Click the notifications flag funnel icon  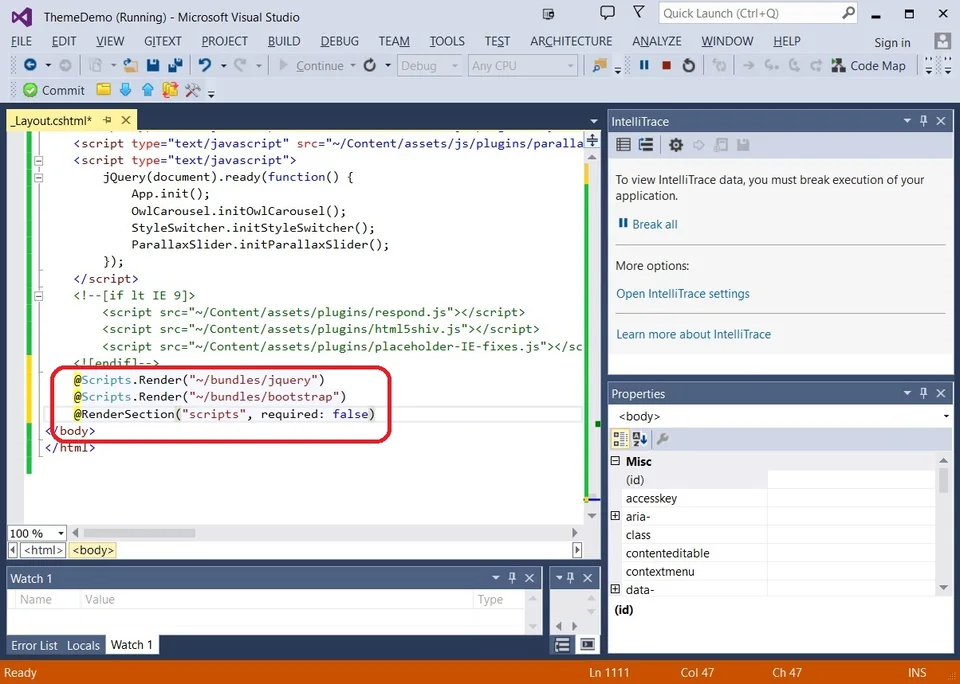point(639,12)
